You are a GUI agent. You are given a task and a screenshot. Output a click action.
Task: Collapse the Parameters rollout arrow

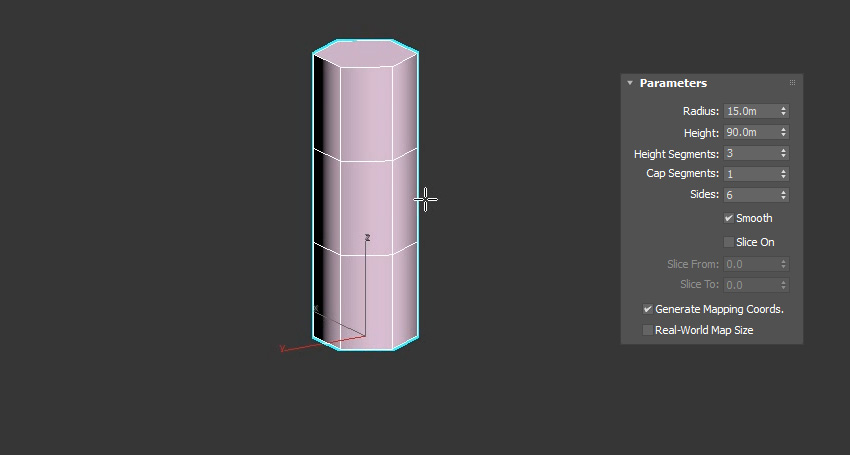[x=630, y=83]
